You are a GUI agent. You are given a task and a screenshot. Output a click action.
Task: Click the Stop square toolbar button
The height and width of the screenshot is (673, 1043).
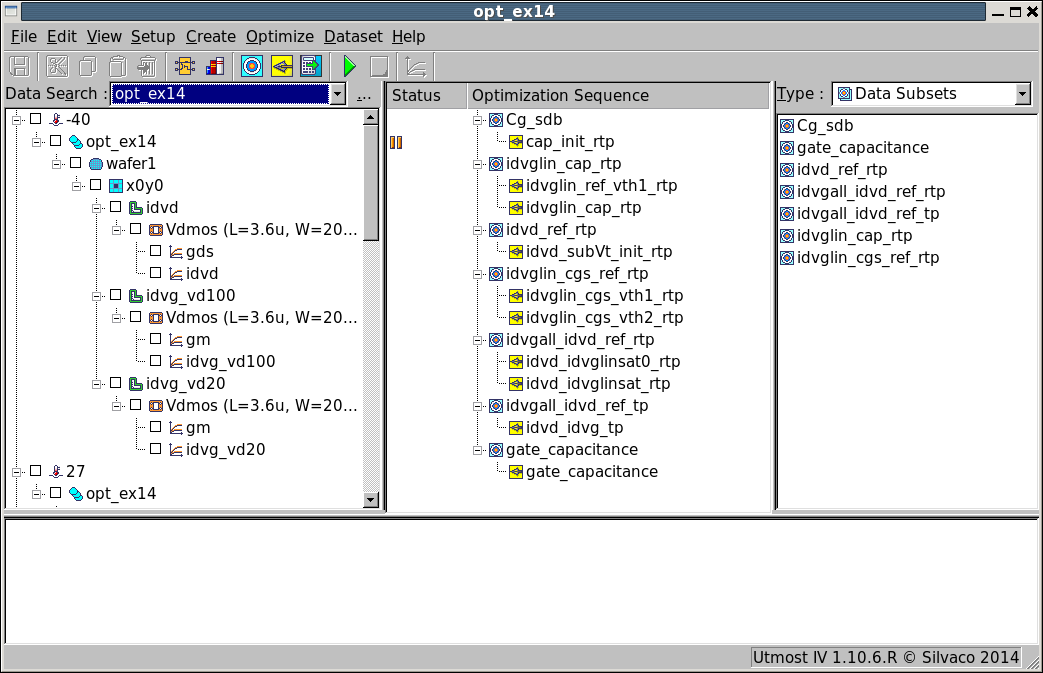point(379,67)
